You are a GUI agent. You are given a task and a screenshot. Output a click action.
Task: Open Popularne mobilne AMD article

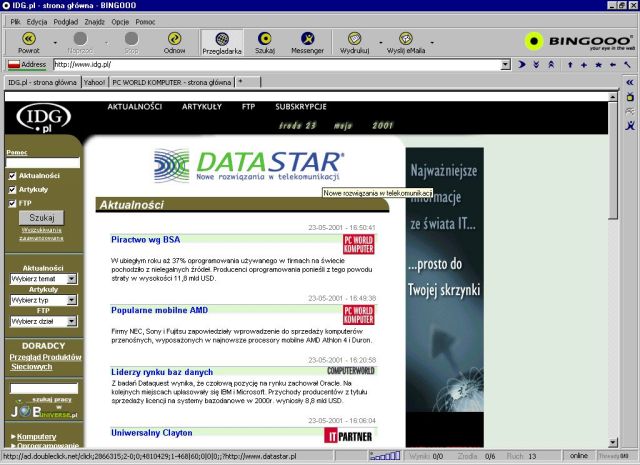coord(160,310)
